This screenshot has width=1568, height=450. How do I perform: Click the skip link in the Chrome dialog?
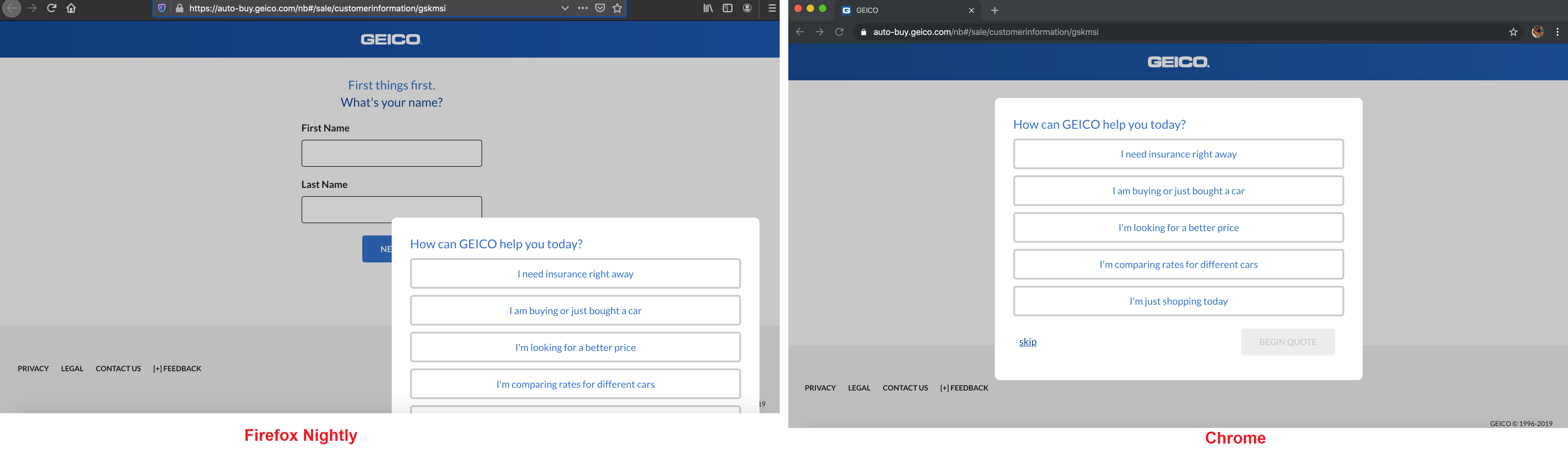(x=1028, y=341)
